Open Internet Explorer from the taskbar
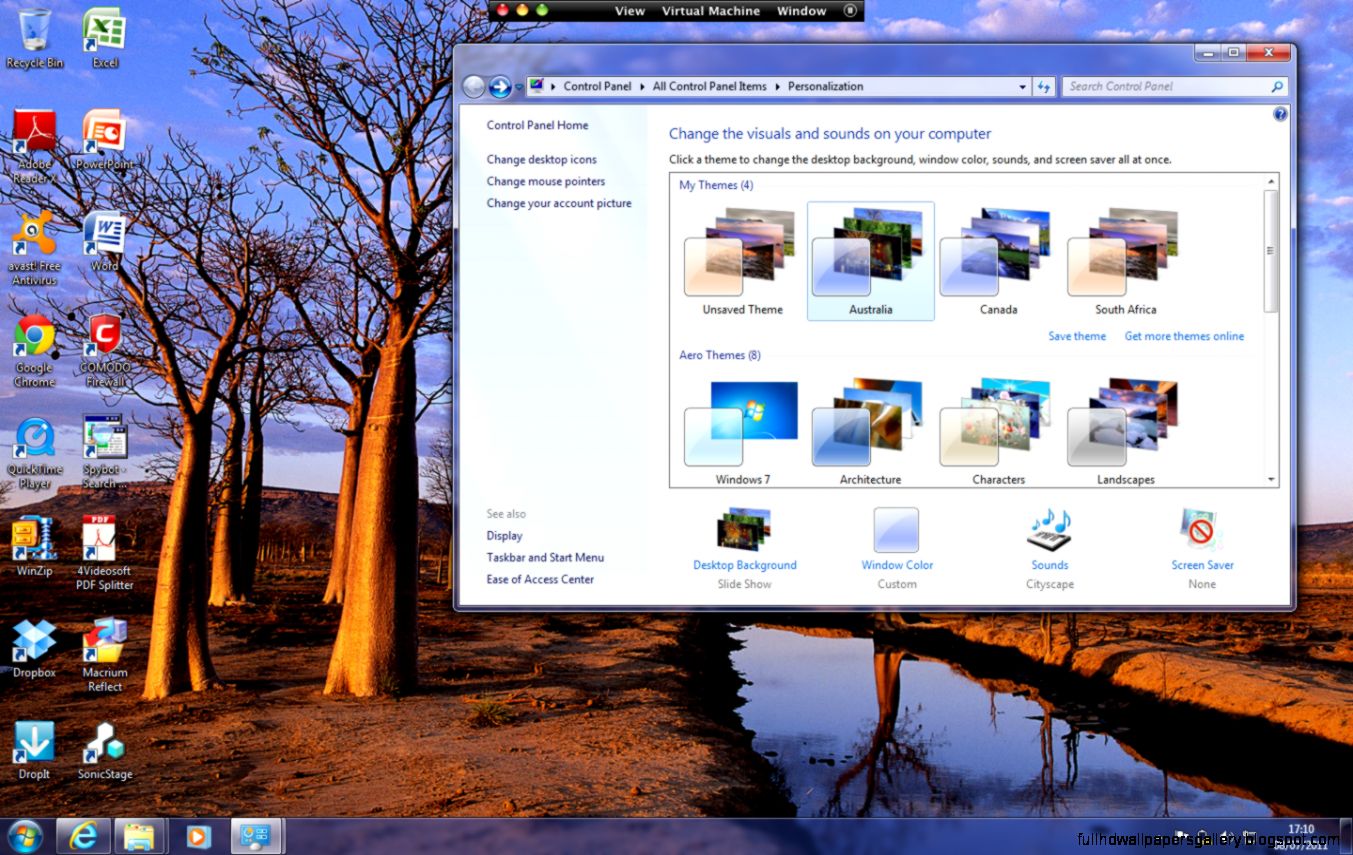This screenshot has width=1353, height=855. 83,835
